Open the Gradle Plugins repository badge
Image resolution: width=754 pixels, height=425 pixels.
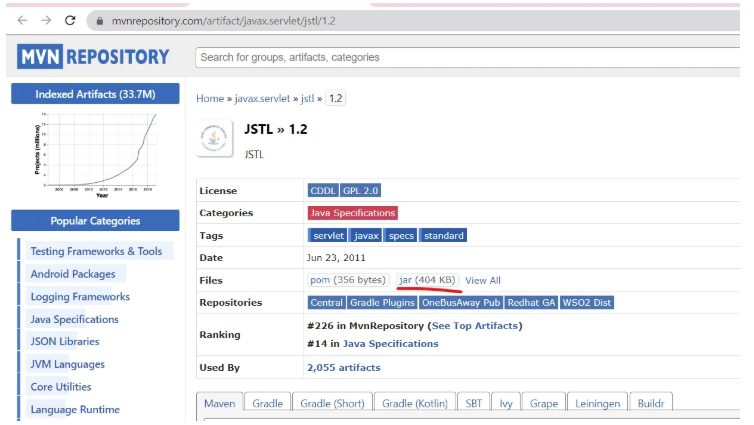382,302
